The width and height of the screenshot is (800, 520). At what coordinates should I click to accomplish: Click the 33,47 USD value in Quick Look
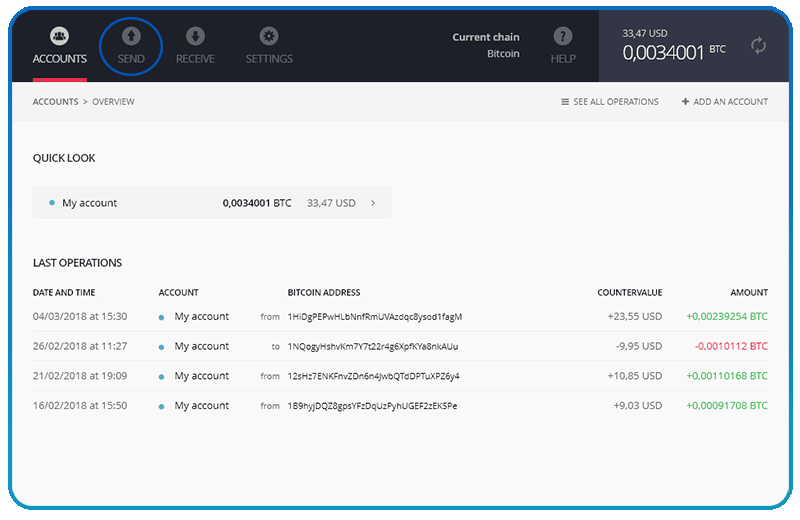(x=331, y=203)
